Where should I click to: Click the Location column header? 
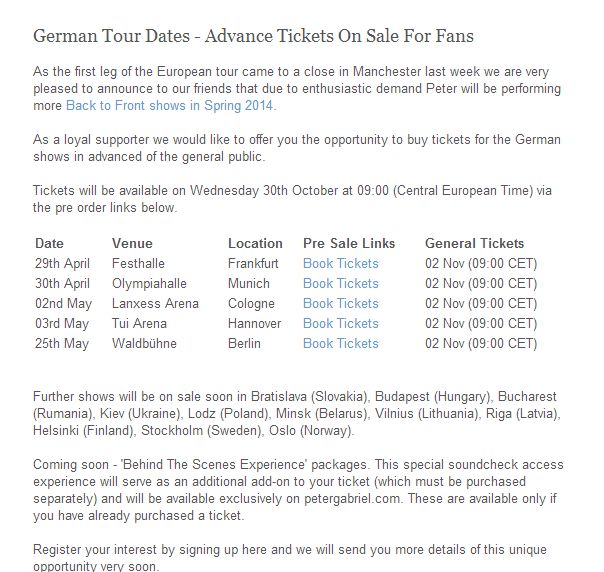tap(255, 243)
